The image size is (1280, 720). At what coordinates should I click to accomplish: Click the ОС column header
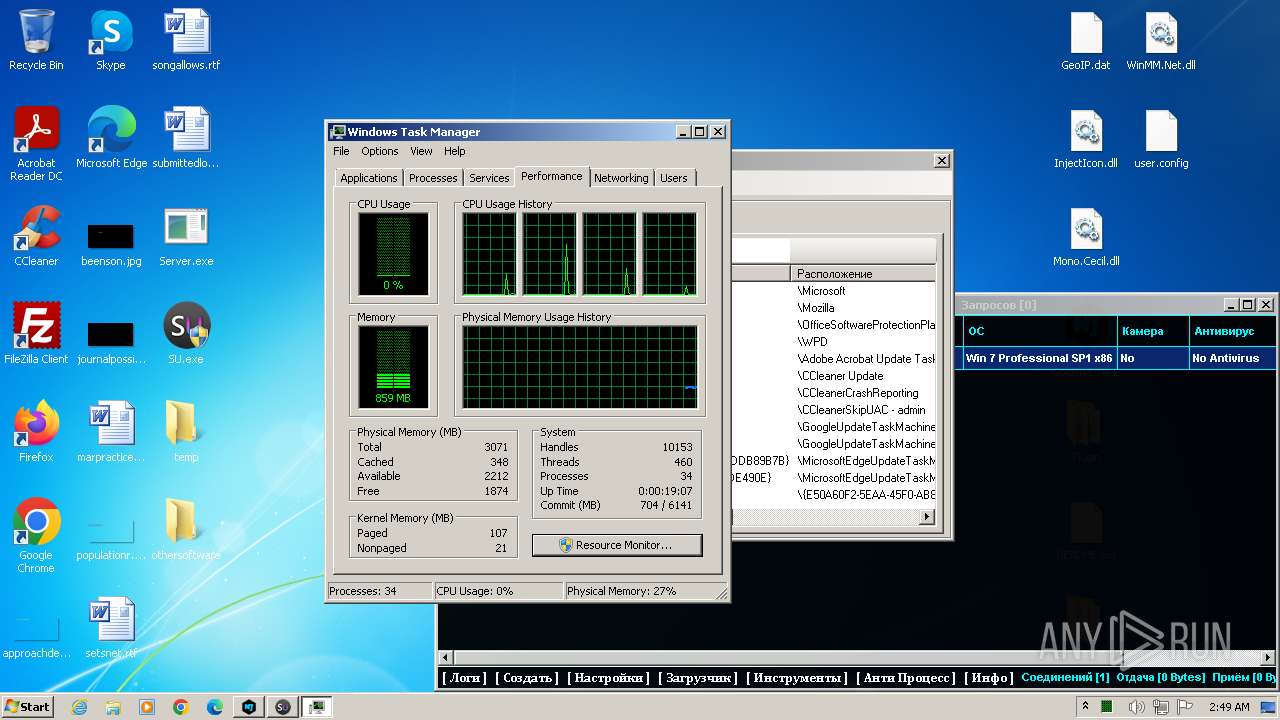(1038, 331)
